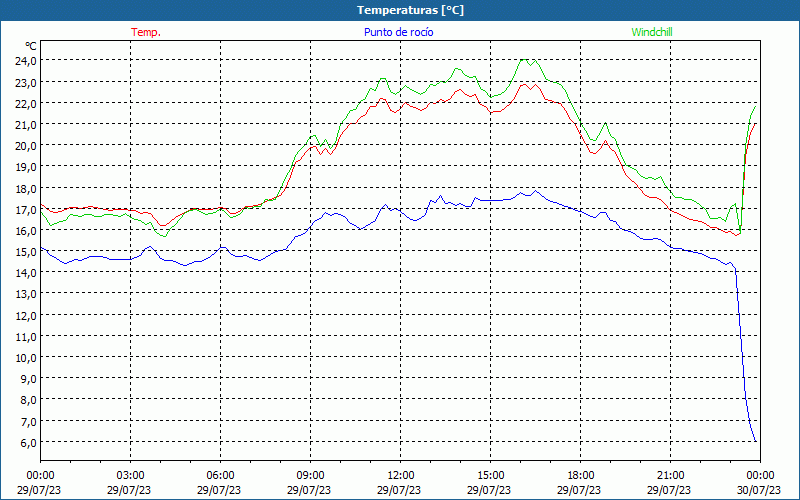Click the 00:00 29/07/23 time label
Viewport: 800px width, 500px height.
coord(39,483)
